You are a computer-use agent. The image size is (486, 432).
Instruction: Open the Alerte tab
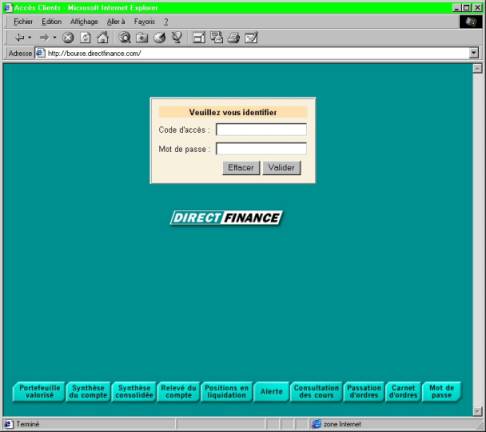[x=271, y=392]
